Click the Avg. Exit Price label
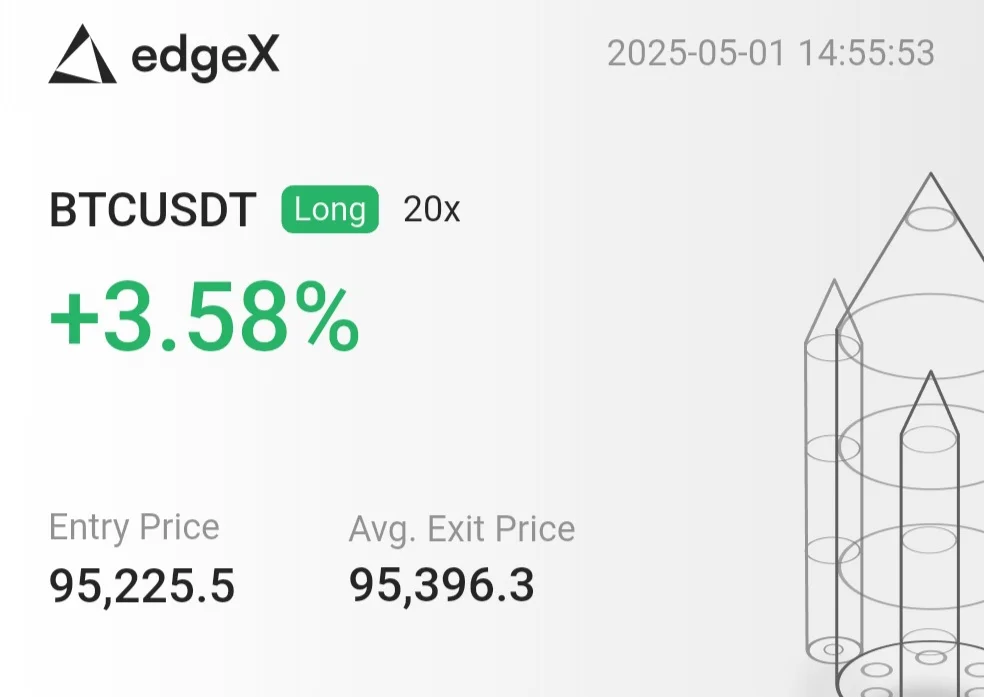 click(x=461, y=528)
